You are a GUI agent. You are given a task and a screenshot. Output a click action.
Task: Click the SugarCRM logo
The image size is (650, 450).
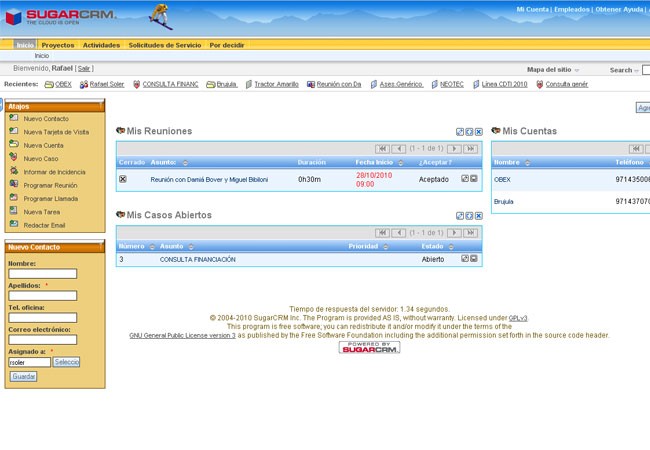click(61, 17)
